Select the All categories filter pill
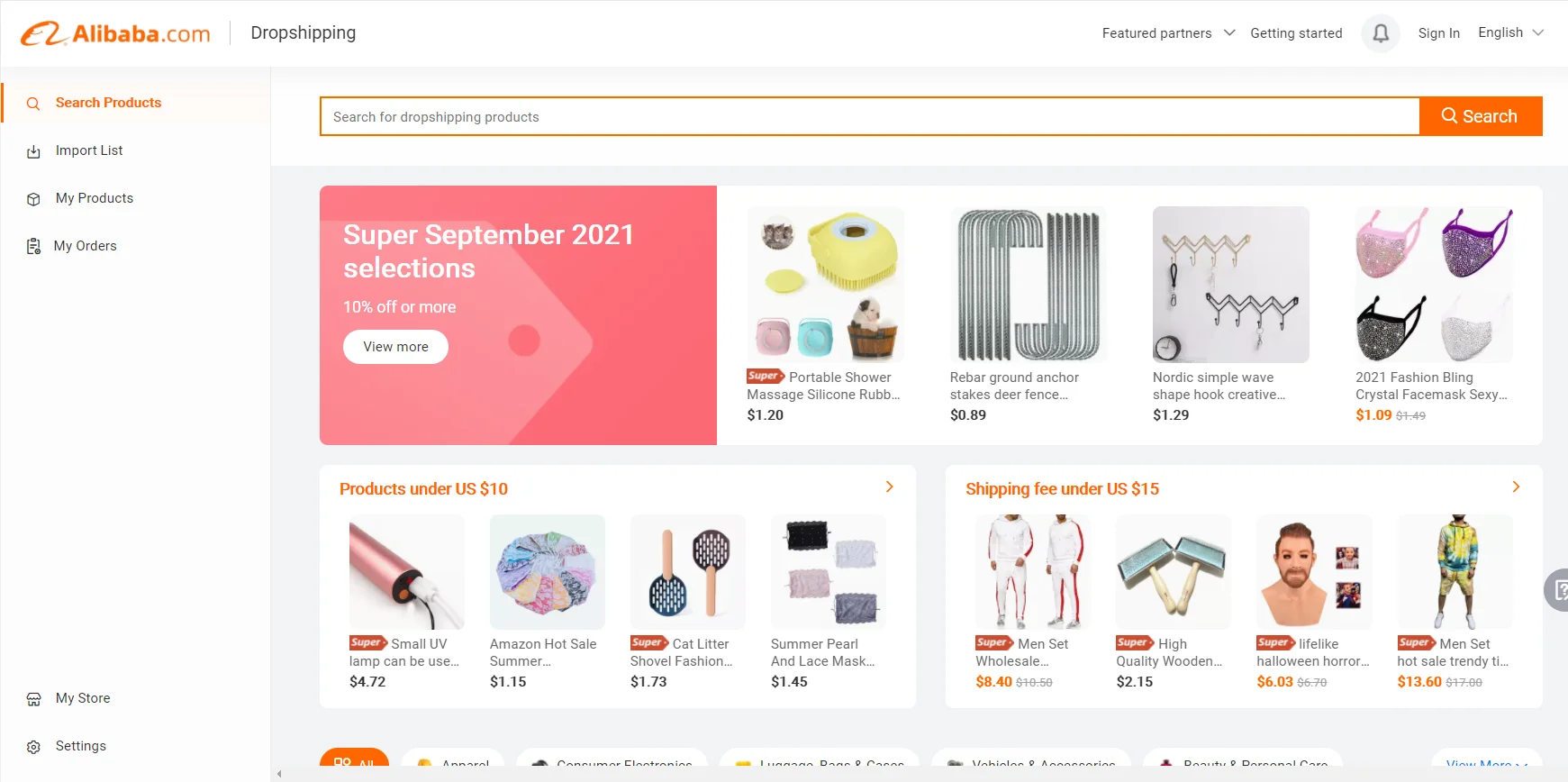 click(x=354, y=762)
